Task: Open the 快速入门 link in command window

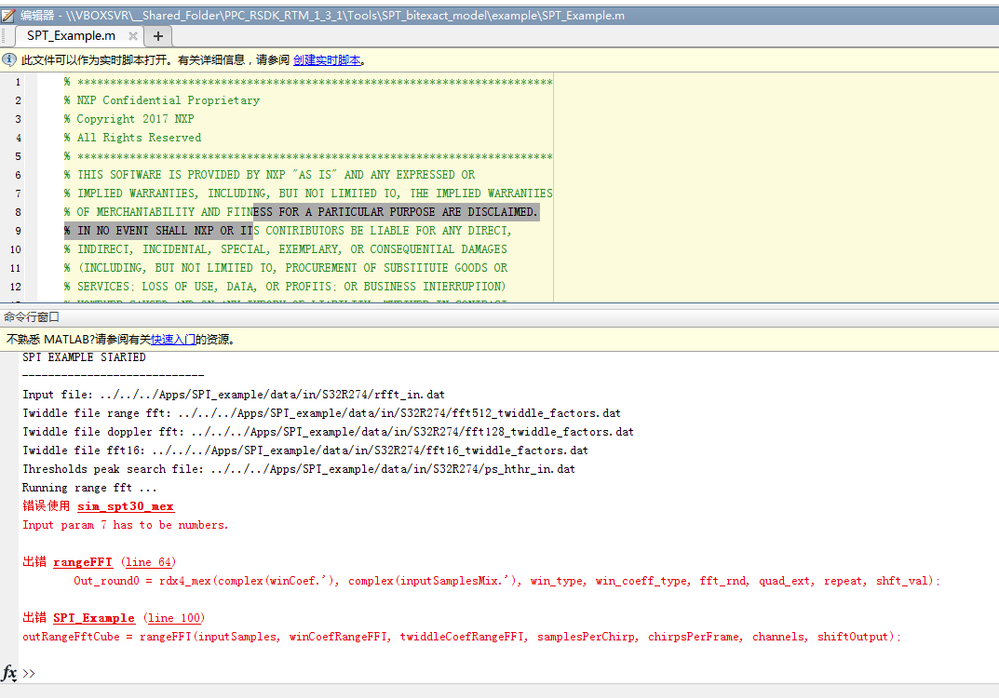Action: [173, 339]
